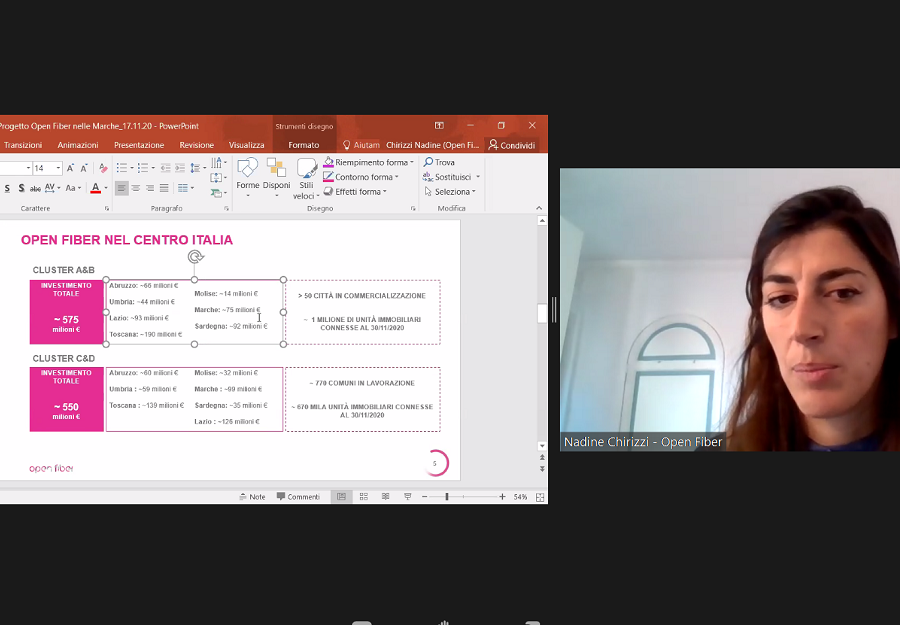Open Effetti forma dropdown
Image resolution: width=900 pixels, height=625 pixels.
click(x=355, y=192)
